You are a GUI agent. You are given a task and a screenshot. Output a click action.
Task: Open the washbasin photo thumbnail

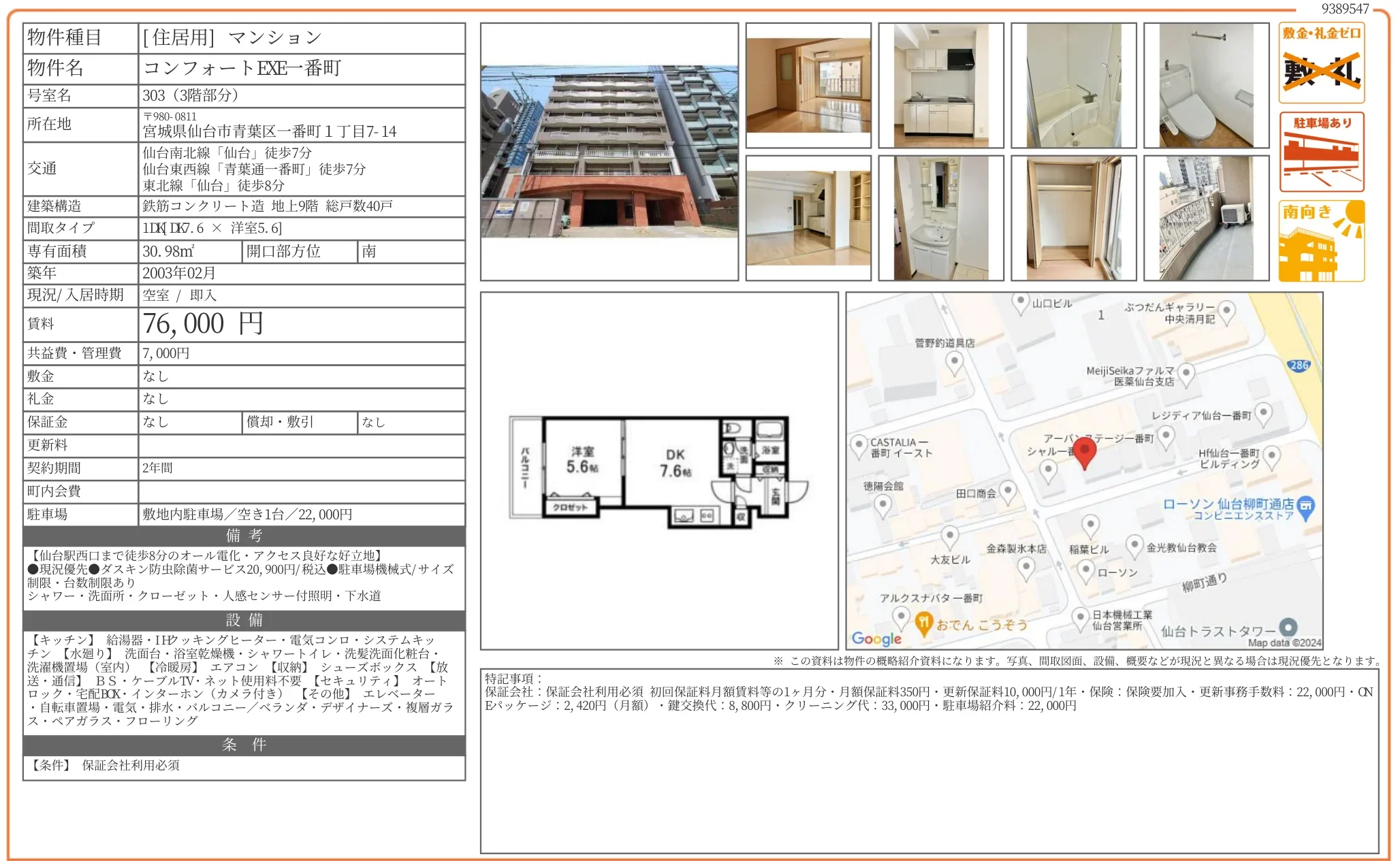tap(940, 218)
